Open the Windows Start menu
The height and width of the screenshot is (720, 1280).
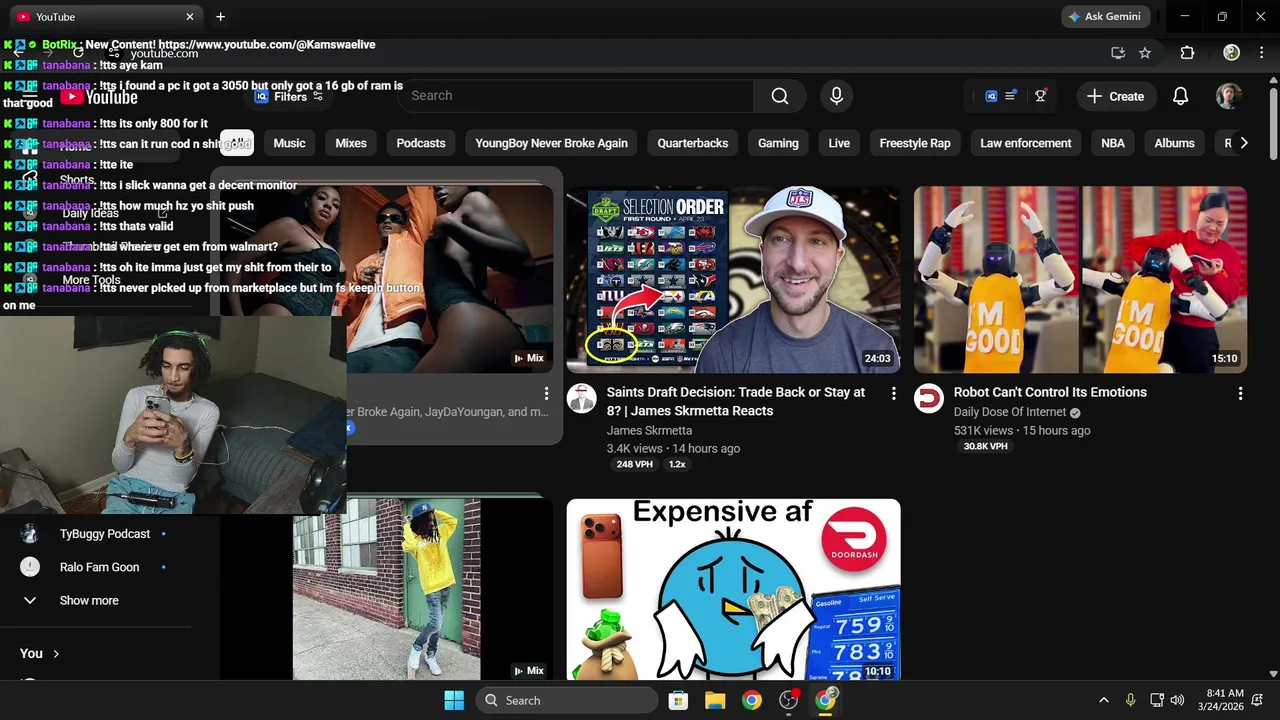(453, 700)
